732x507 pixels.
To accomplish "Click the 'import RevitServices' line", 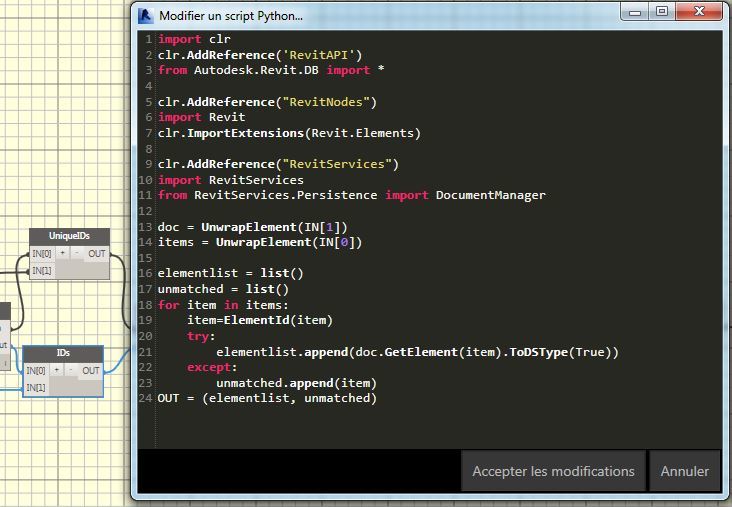I will click(x=231, y=180).
